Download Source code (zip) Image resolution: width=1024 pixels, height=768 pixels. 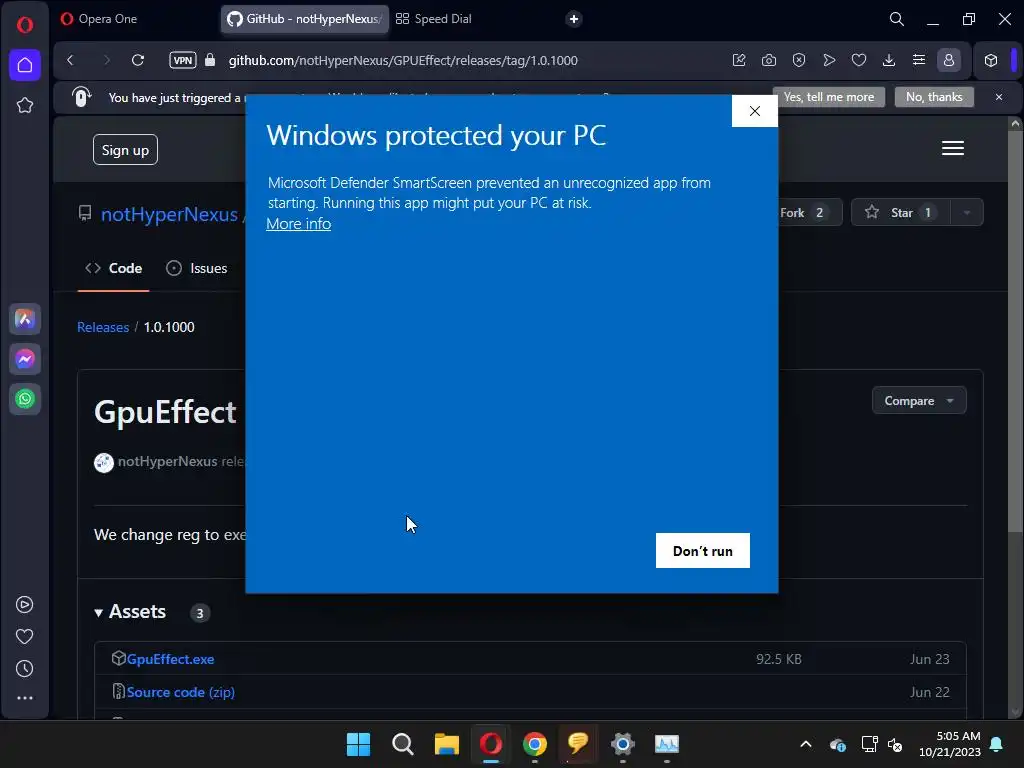180,692
